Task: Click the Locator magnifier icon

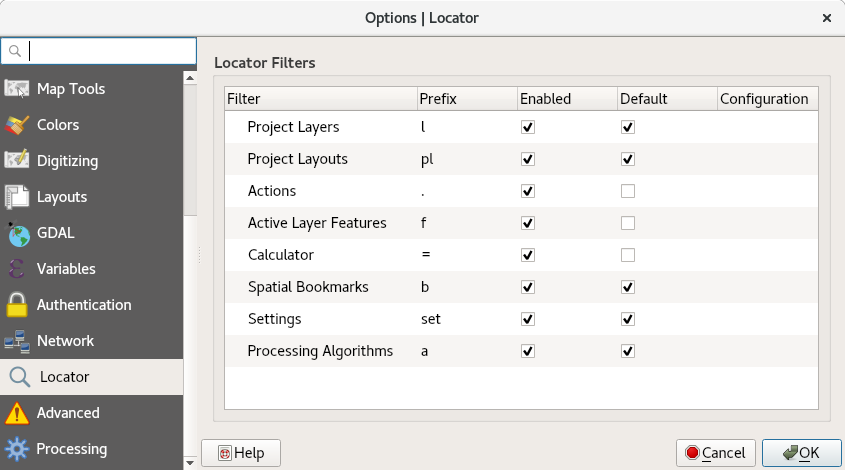Action: [x=19, y=377]
